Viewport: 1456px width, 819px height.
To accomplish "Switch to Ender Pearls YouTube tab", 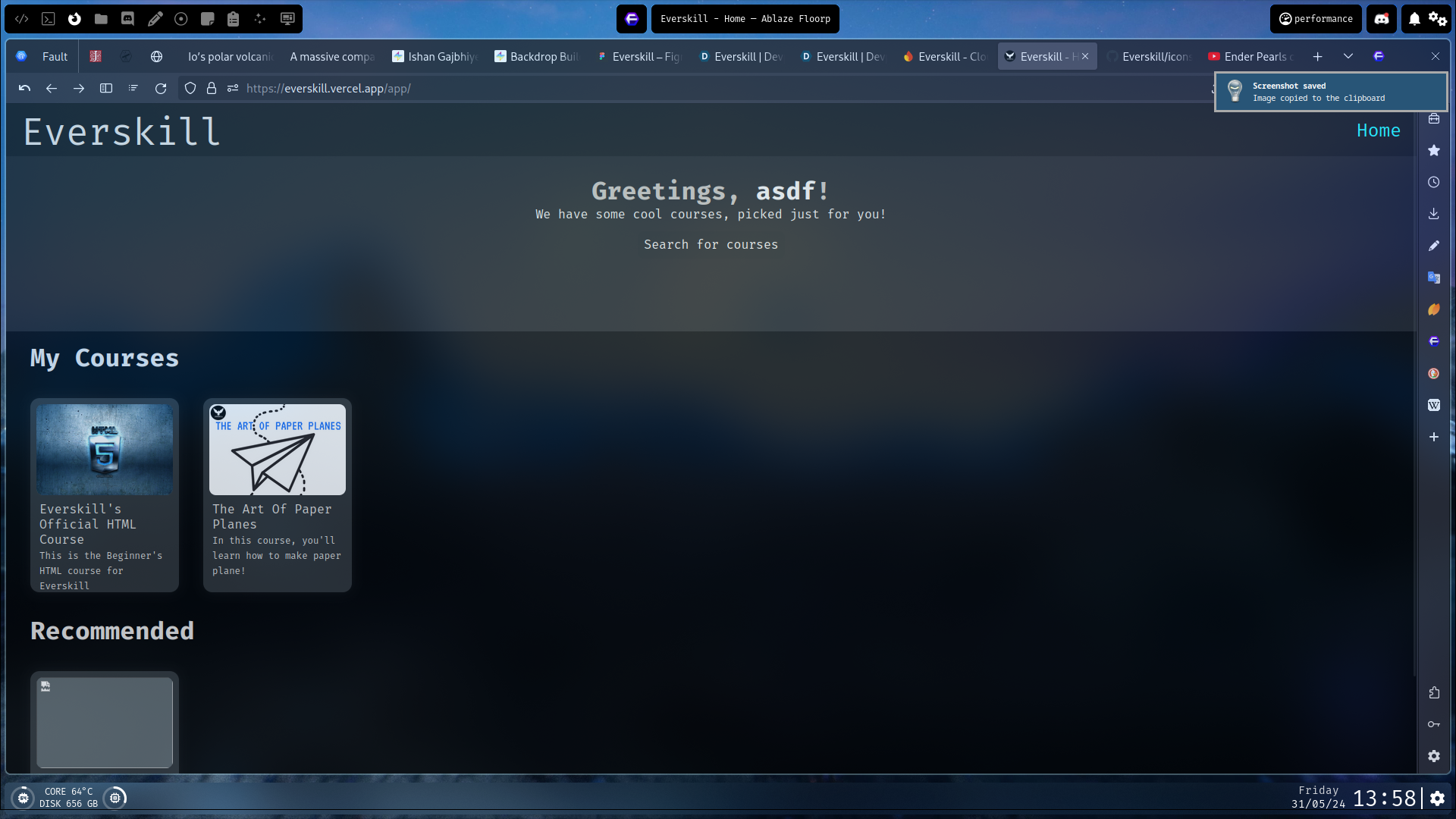I will point(1252,56).
